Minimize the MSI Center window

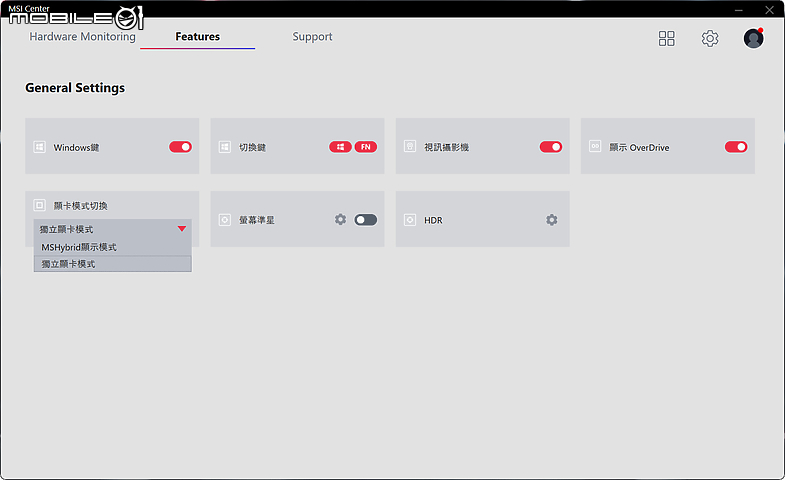point(738,10)
